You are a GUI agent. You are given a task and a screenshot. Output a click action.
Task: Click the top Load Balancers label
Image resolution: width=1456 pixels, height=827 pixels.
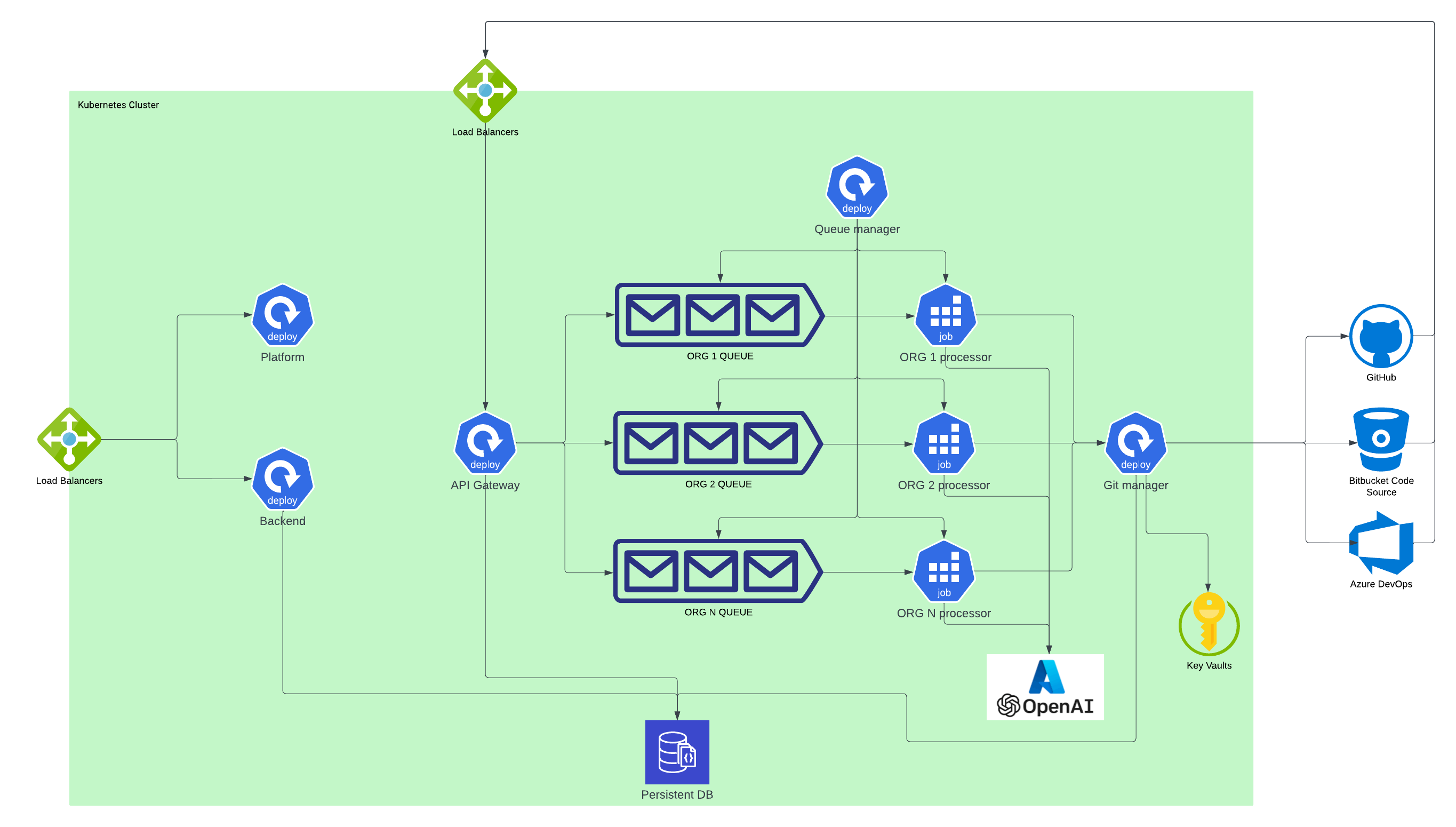click(485, 132)
